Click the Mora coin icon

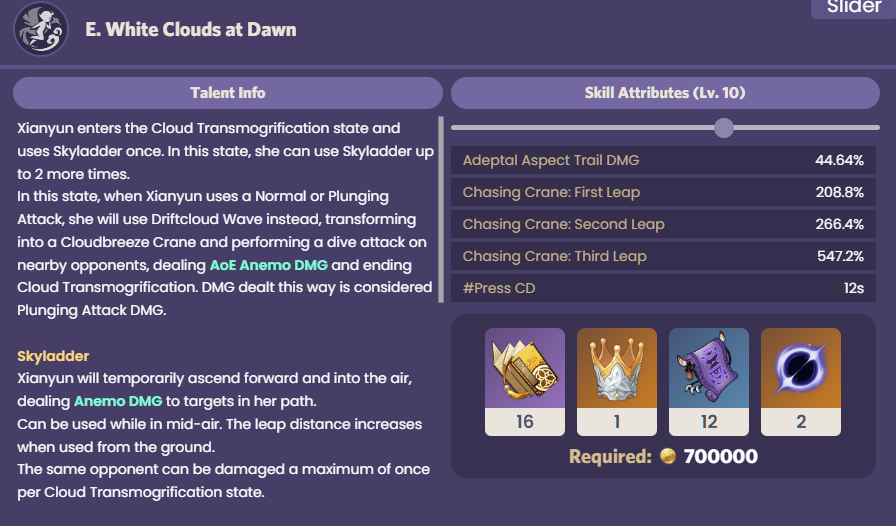(x=668, y=457)
